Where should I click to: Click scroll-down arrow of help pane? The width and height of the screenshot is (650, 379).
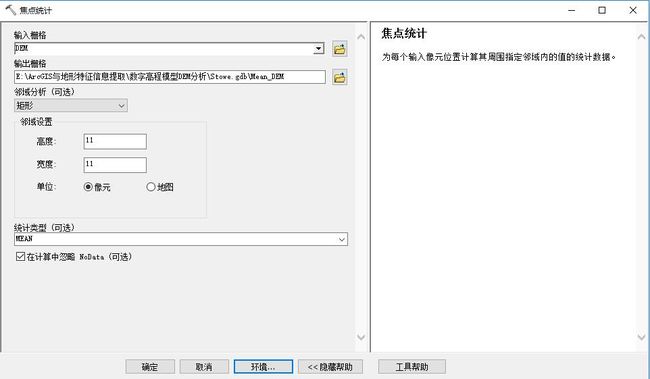pos(641,337)
